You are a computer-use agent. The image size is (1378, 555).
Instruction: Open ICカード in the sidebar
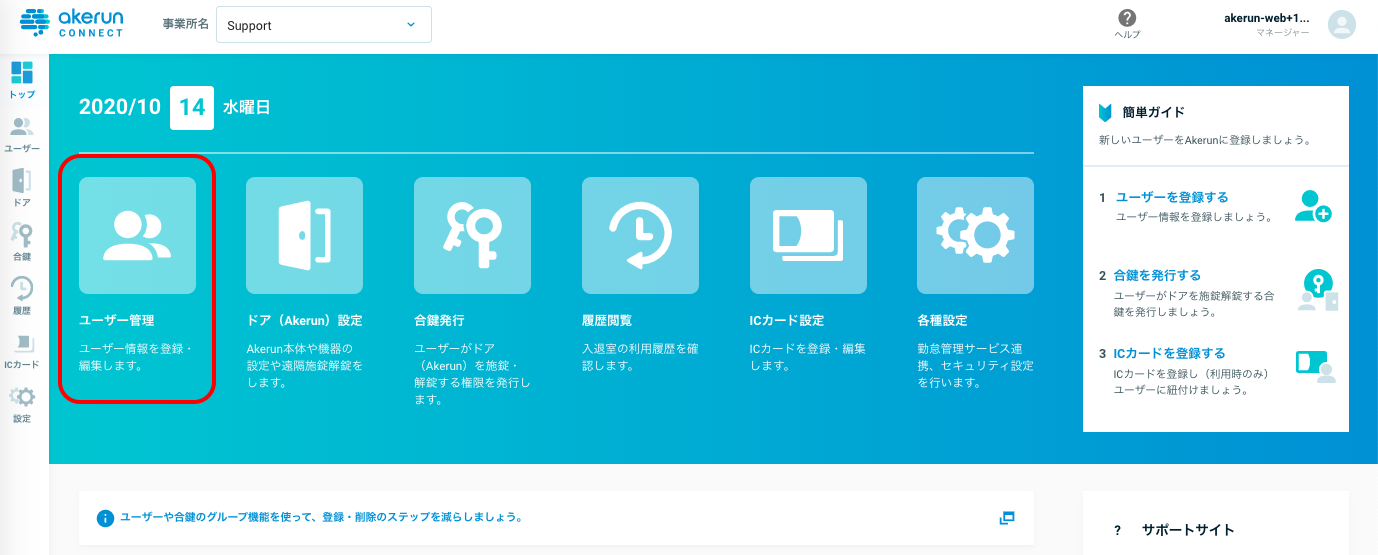[x=22, y=350]
